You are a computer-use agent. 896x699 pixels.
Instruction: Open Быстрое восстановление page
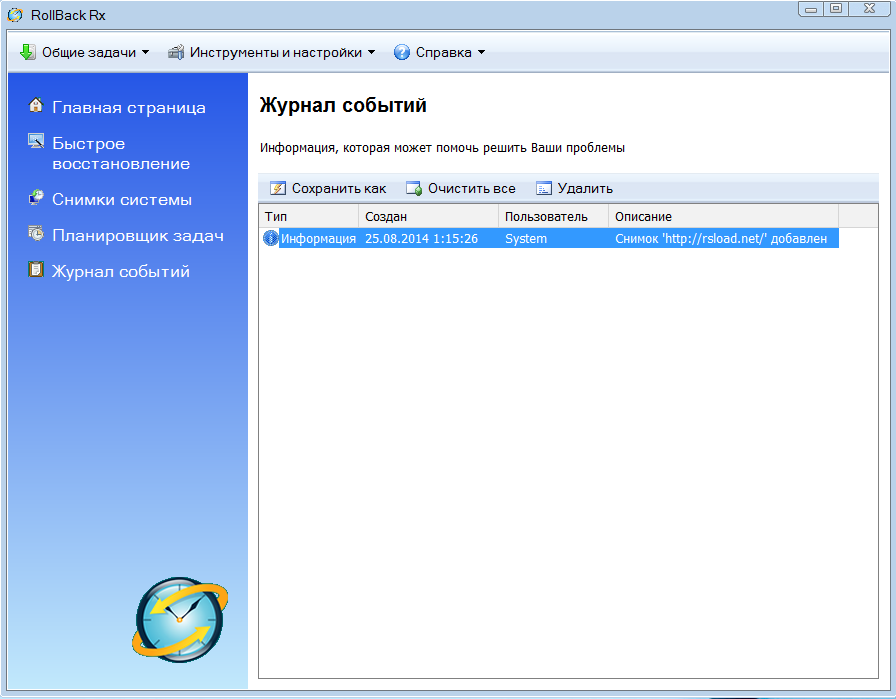[x=121, y=153]
